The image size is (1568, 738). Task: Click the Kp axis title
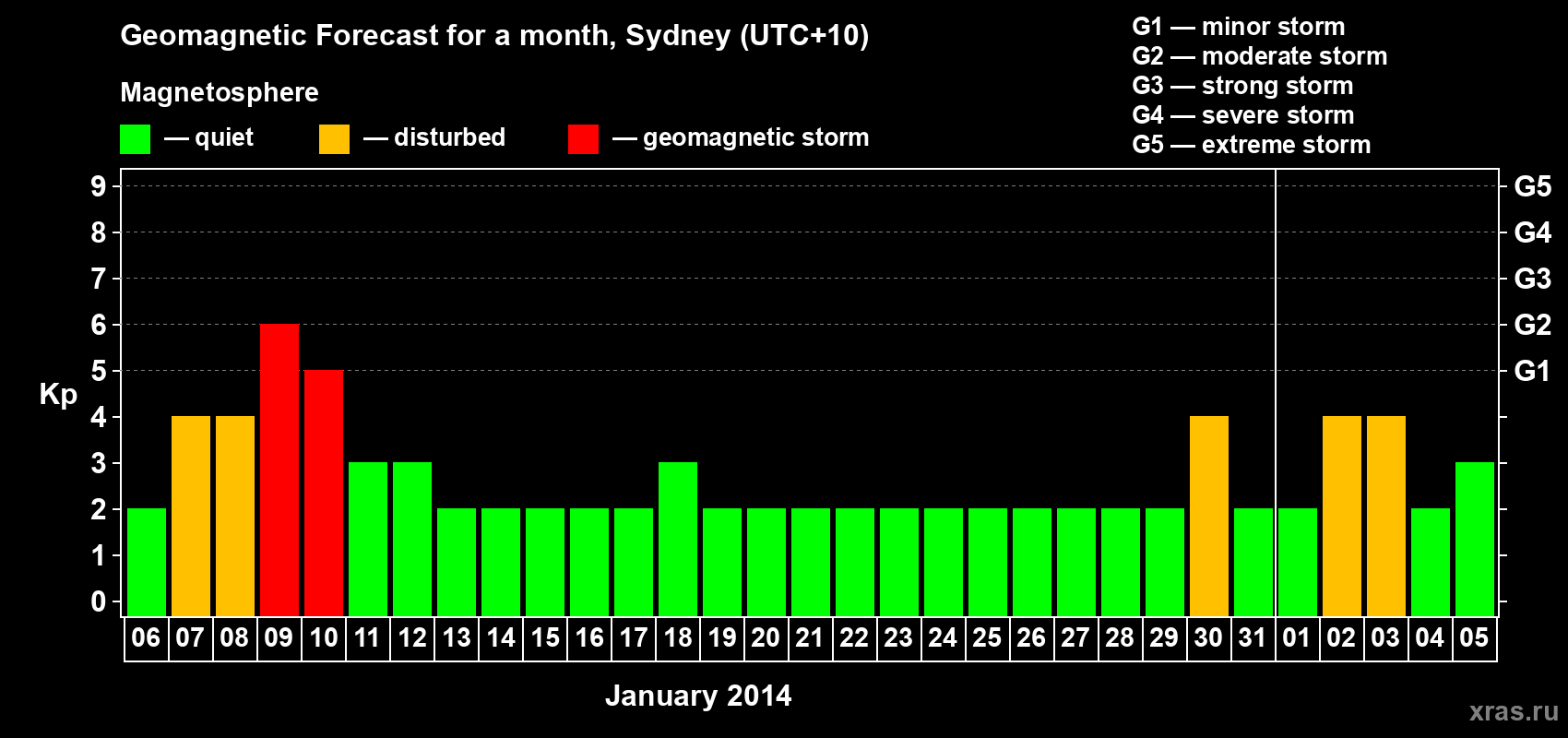pyautogui.click(x=58, y=395)
